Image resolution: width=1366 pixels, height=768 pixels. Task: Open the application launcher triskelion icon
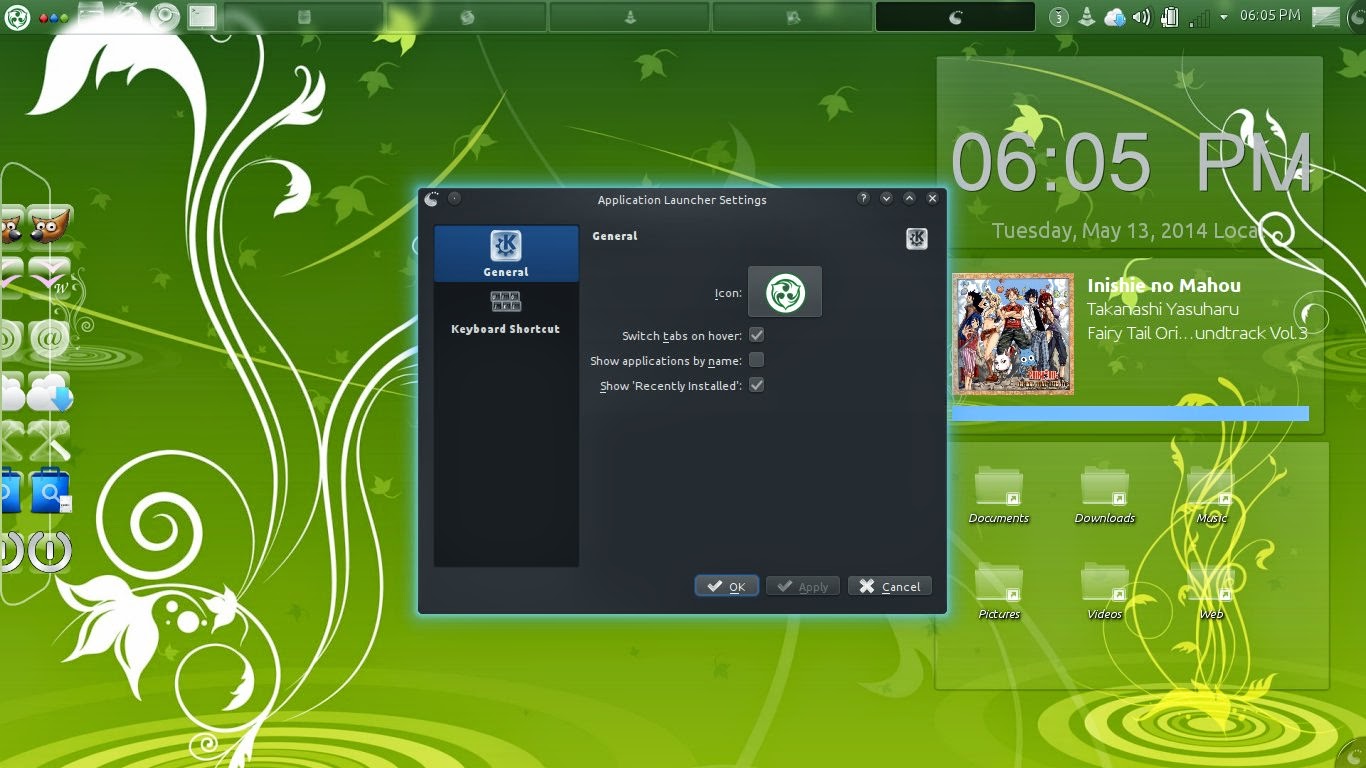[16, 16]
